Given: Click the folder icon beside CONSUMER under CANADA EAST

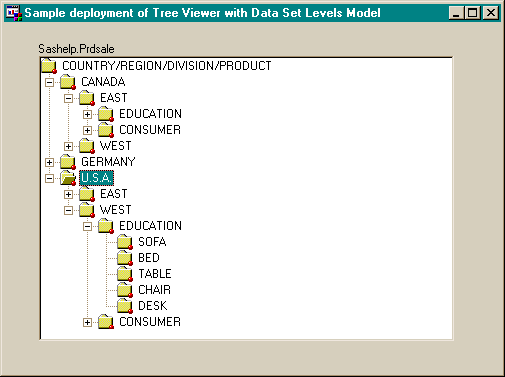Looking at the screenshot, I should pyautogui.click(x=106, y=130).
